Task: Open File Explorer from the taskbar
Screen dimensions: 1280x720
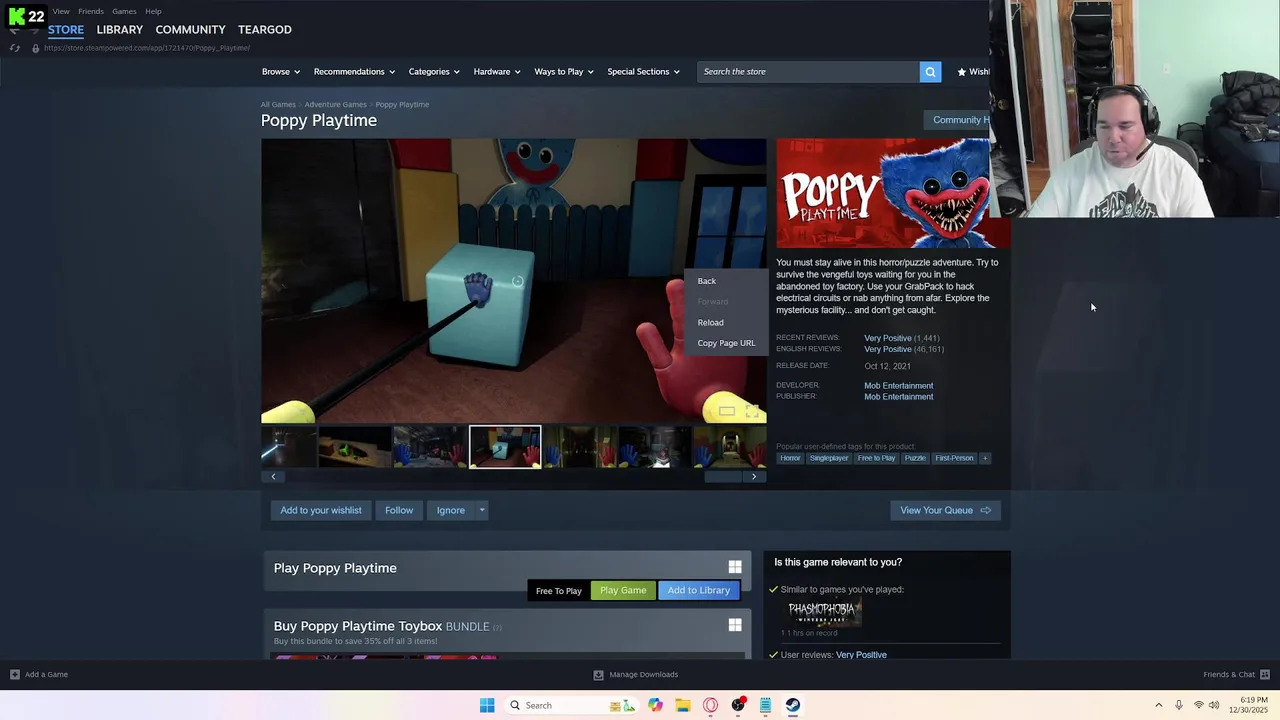Action: [683, 705]
